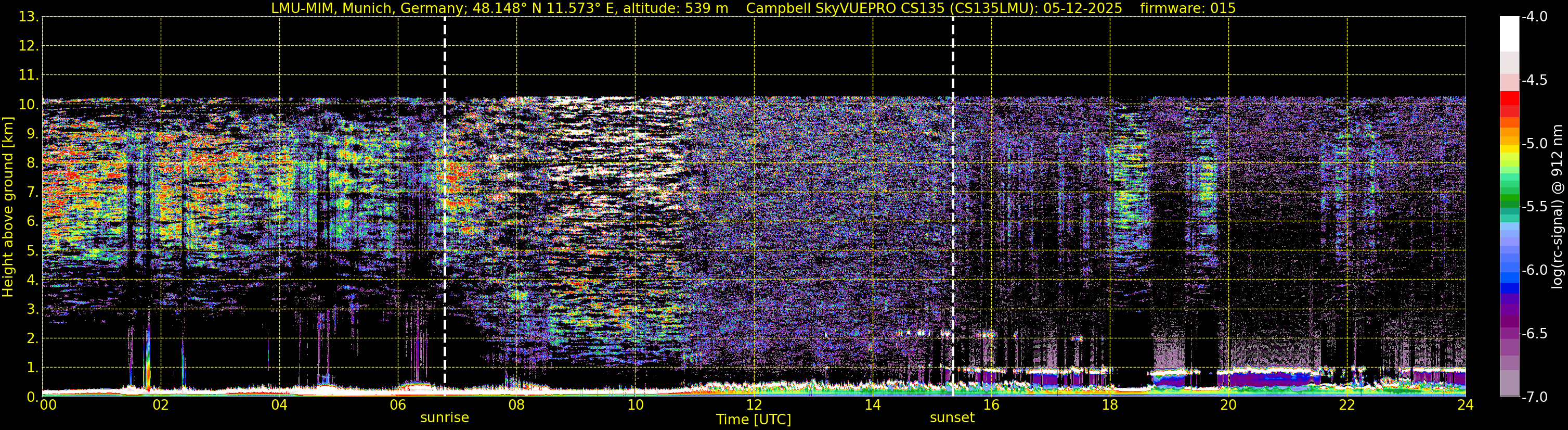This screenshot has height=430, width=1568.
Task: Click the dashed white sunrise marker line
Action: coord(445,207)
